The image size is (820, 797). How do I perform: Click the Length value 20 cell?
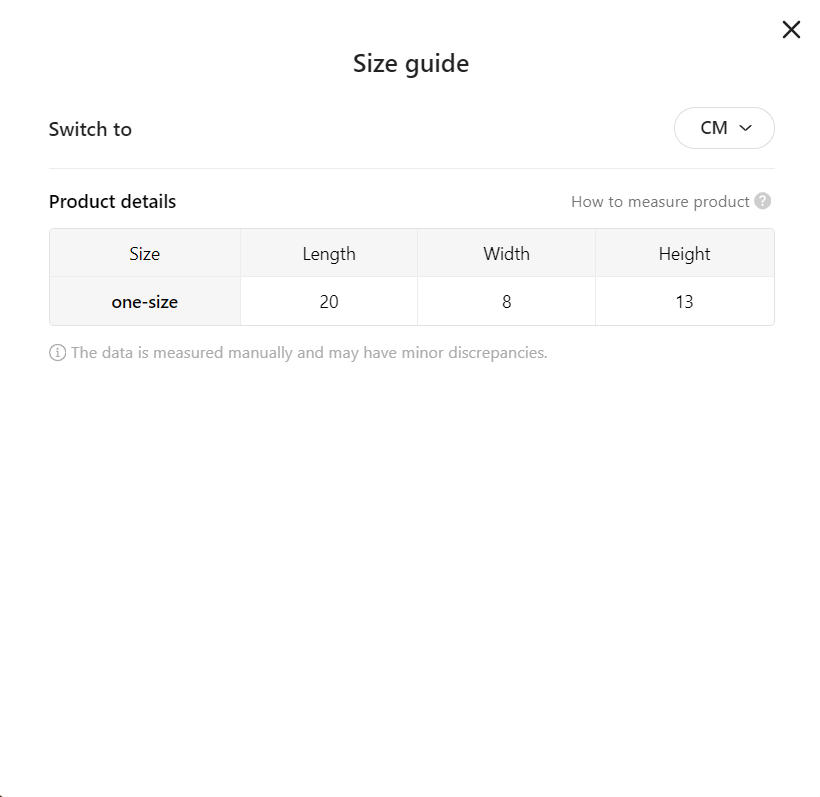[329, 301]
